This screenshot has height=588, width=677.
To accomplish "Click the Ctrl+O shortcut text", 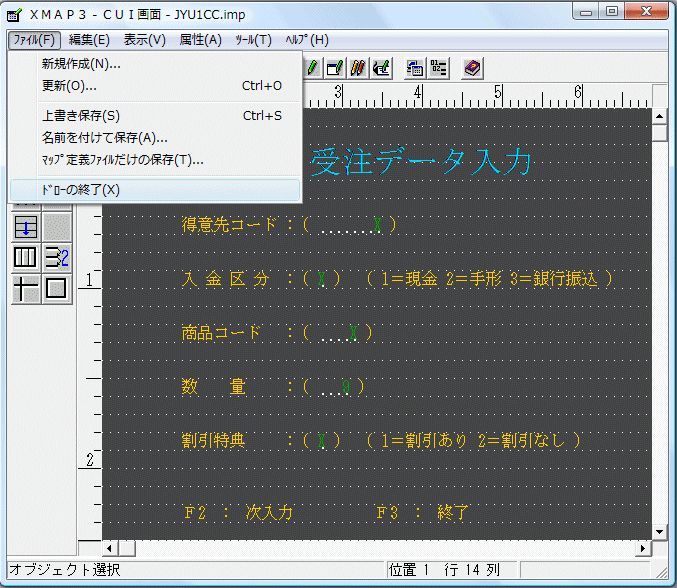I will point(262,86).
